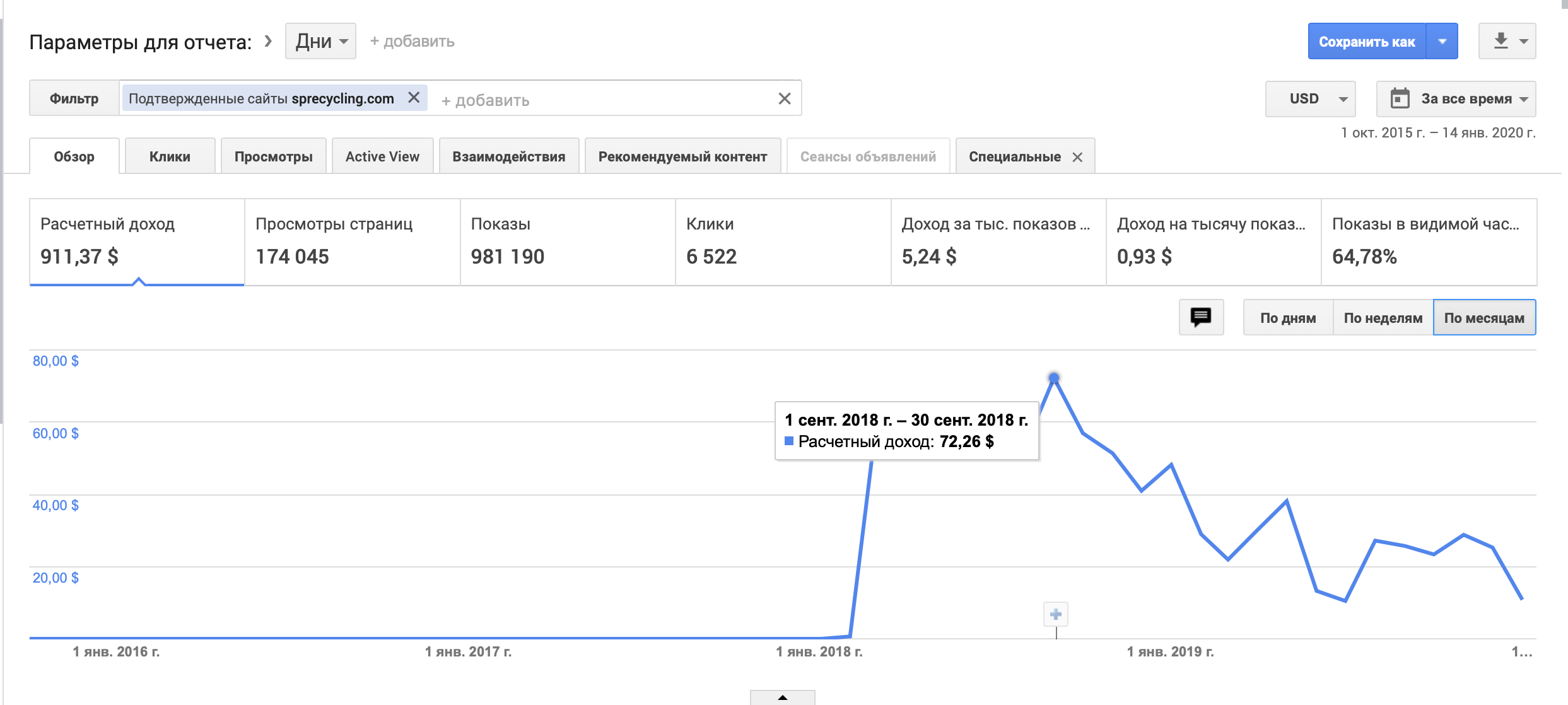
Task: Click the calendar icon for date range
Action: point(1400,98)
